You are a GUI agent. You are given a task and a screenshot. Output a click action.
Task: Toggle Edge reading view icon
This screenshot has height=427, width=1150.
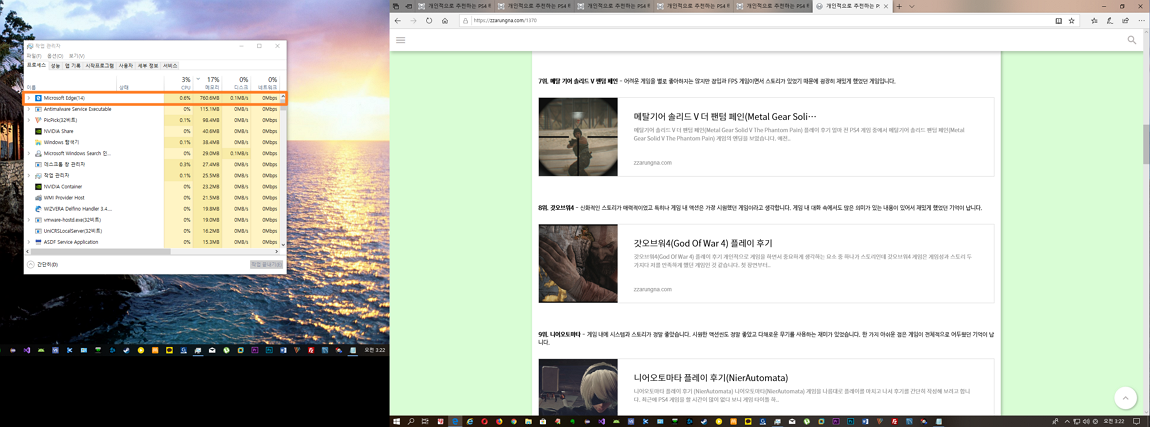tap(1058, 21)
